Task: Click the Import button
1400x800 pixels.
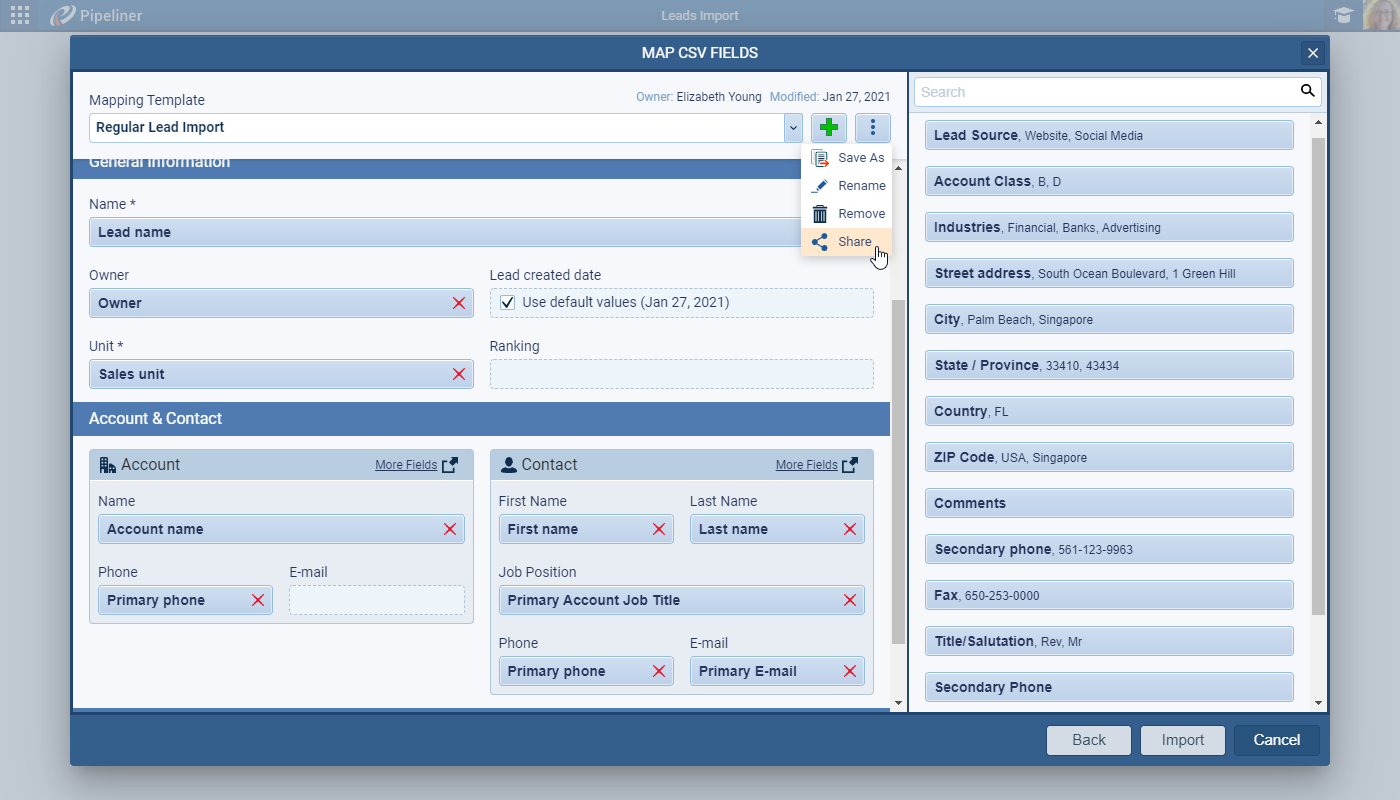Action: pyautogui.click(x=1182, y=740)
